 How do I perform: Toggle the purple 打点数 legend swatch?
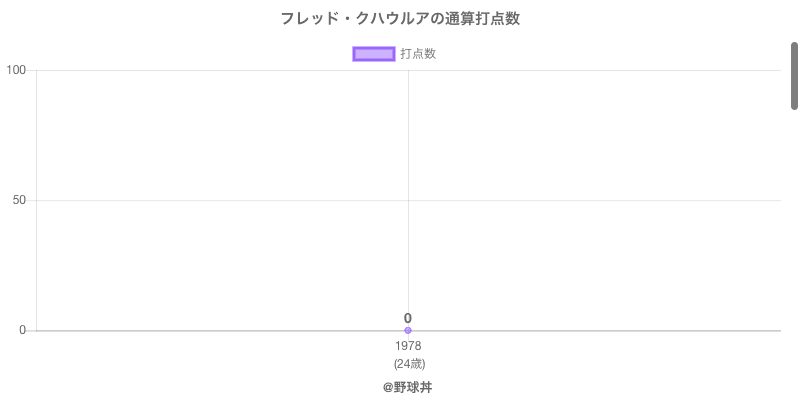[374, 54]
